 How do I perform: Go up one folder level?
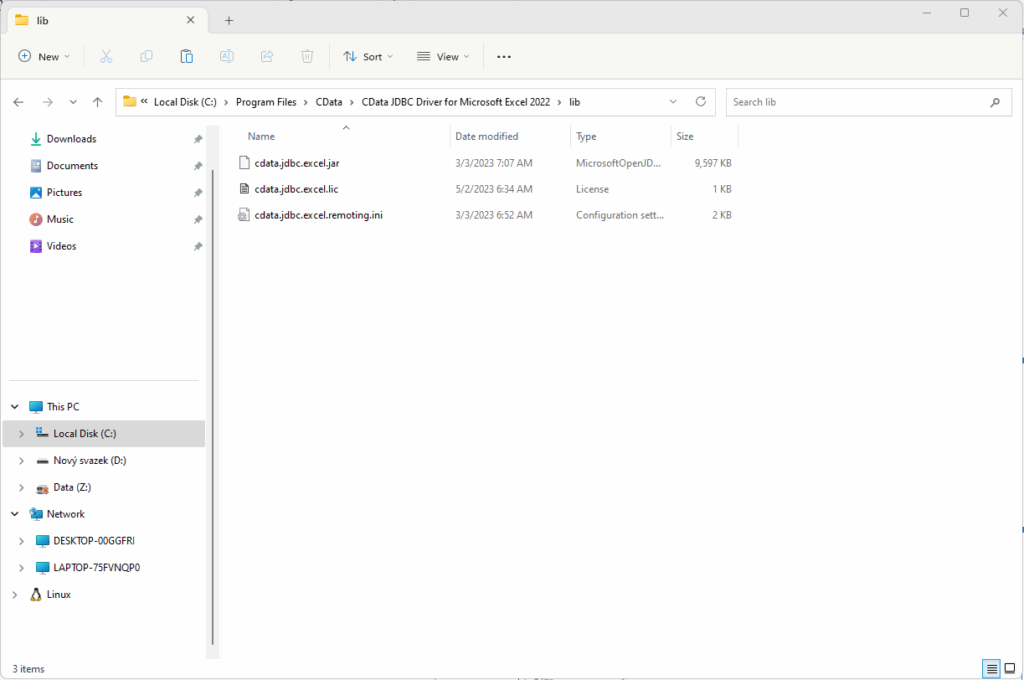point(97,102)
